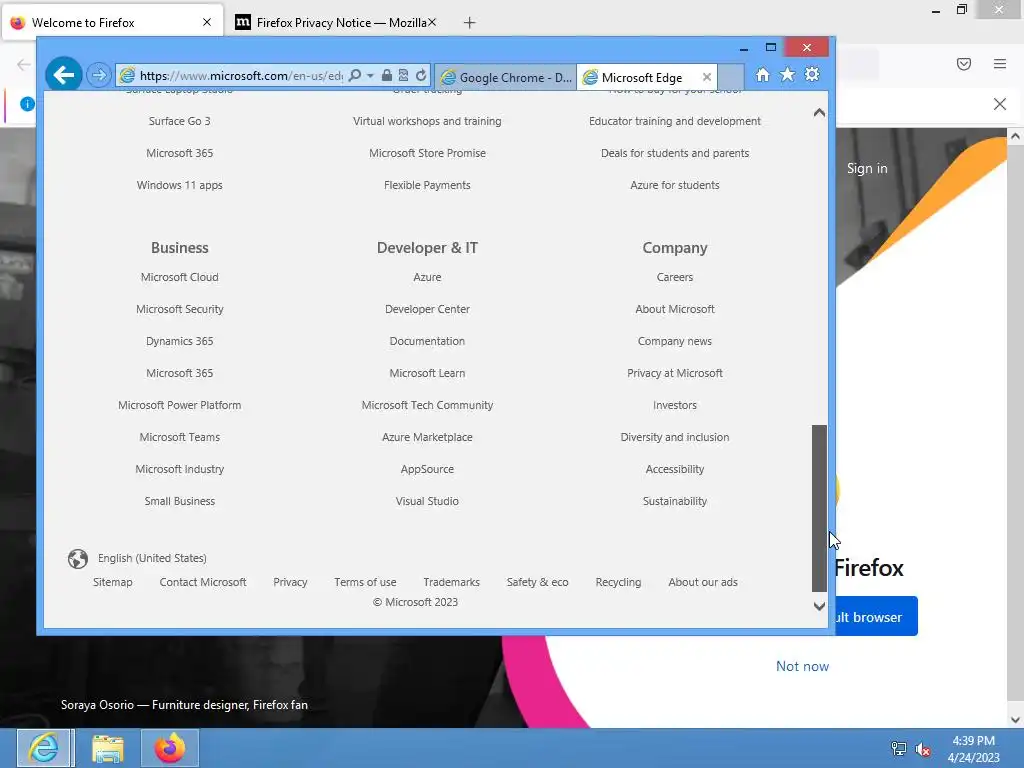Open Accessibility link under Company
1024x768 pixels.
[x=675, y=469]
